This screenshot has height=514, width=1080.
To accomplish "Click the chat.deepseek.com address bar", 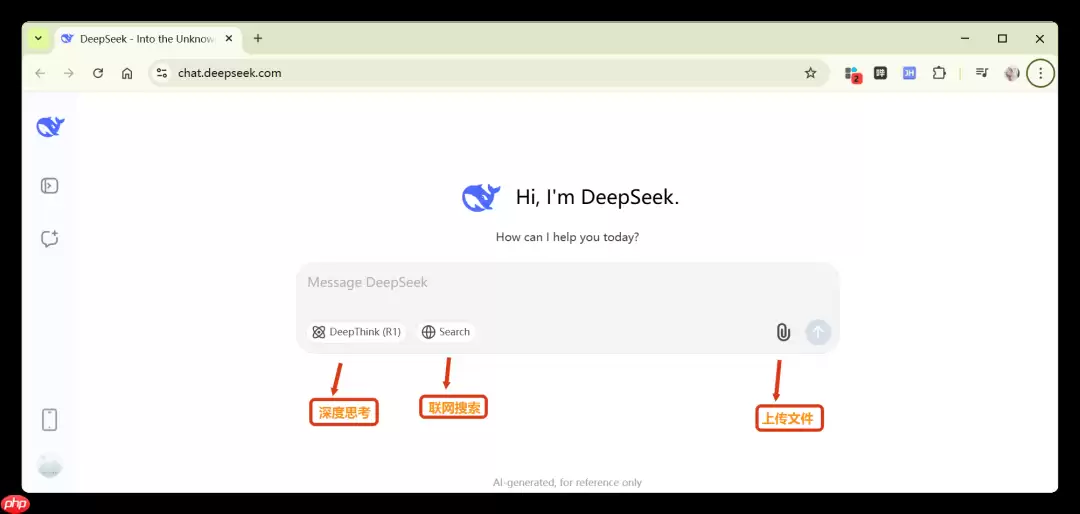I will click(x=489, y=73).
